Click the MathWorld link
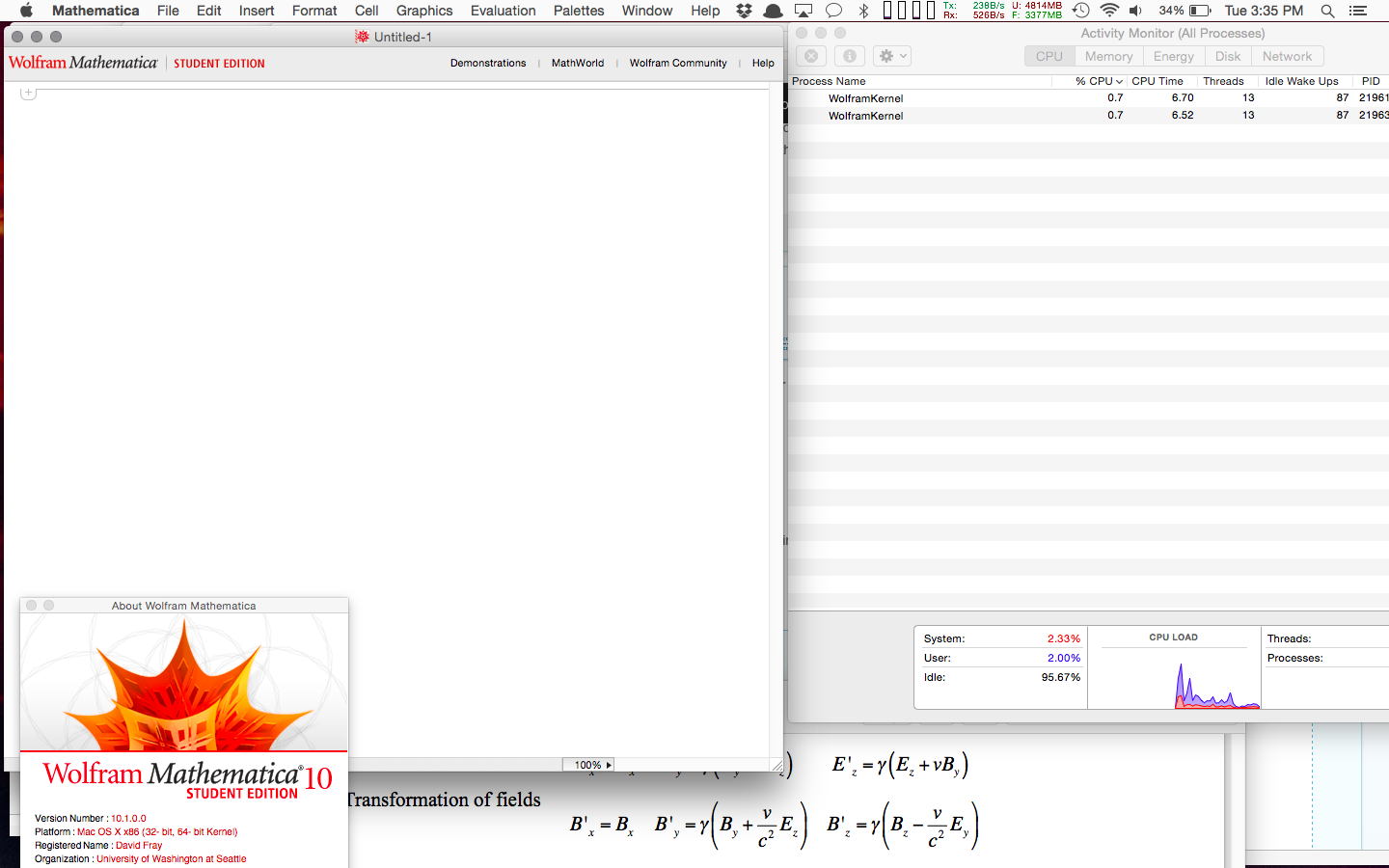1389x868 pixels. tap(578, 63)
